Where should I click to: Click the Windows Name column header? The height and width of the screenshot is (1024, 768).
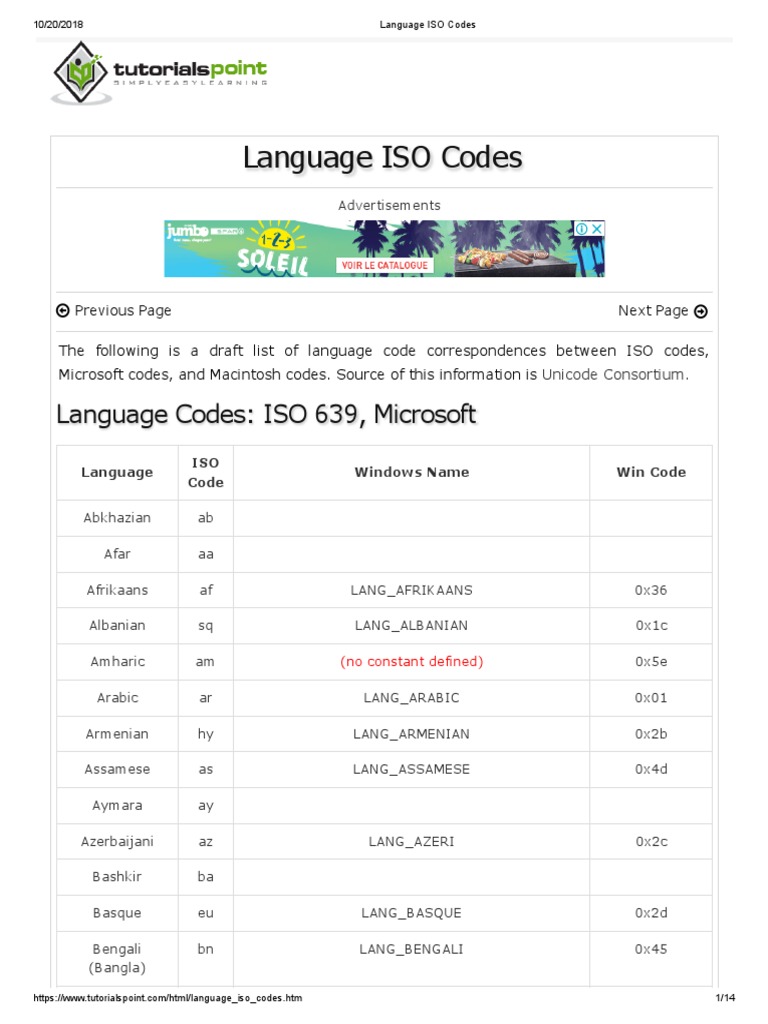(x=411, y=472)
